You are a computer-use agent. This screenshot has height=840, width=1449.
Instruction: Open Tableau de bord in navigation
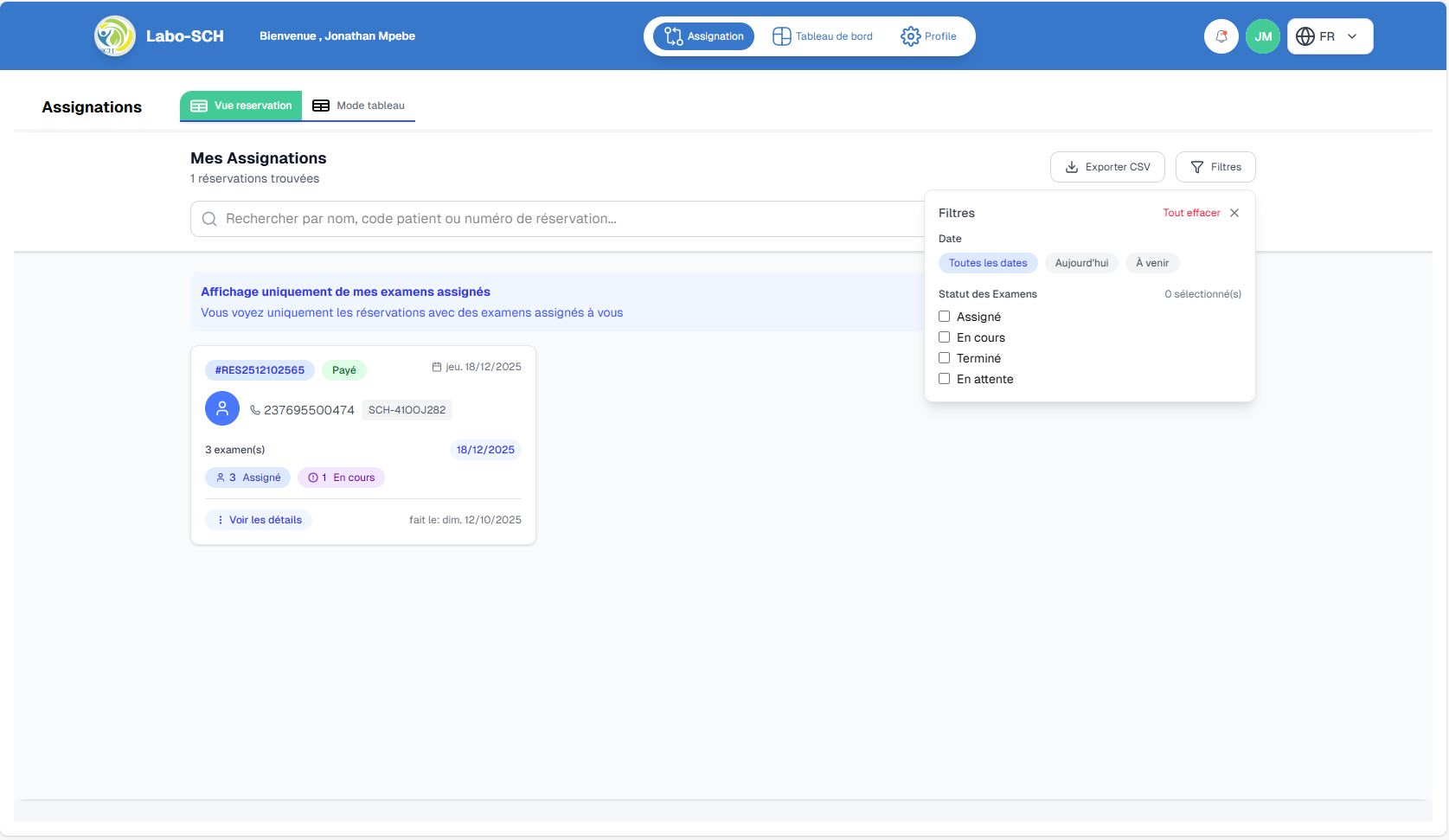pyautogui.click(x=823, y=36)
